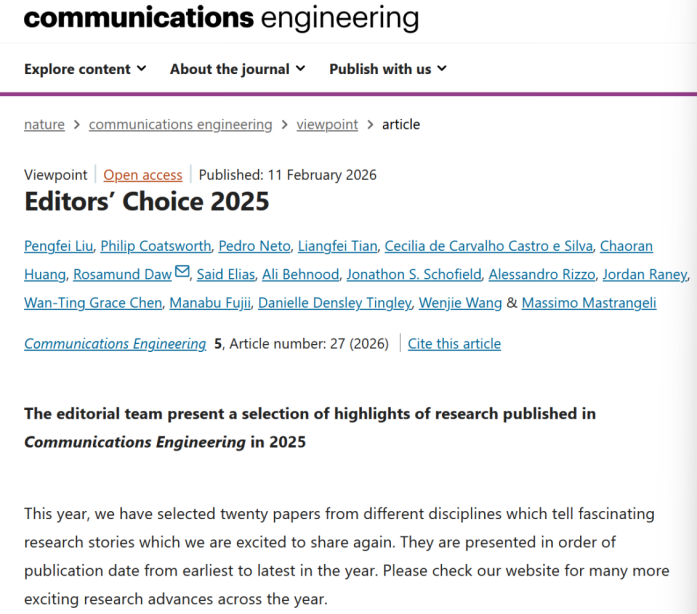Open author Pengfei Liu's details
The width and height of the screenshot is (697, 614).
[x=59, y=246]
